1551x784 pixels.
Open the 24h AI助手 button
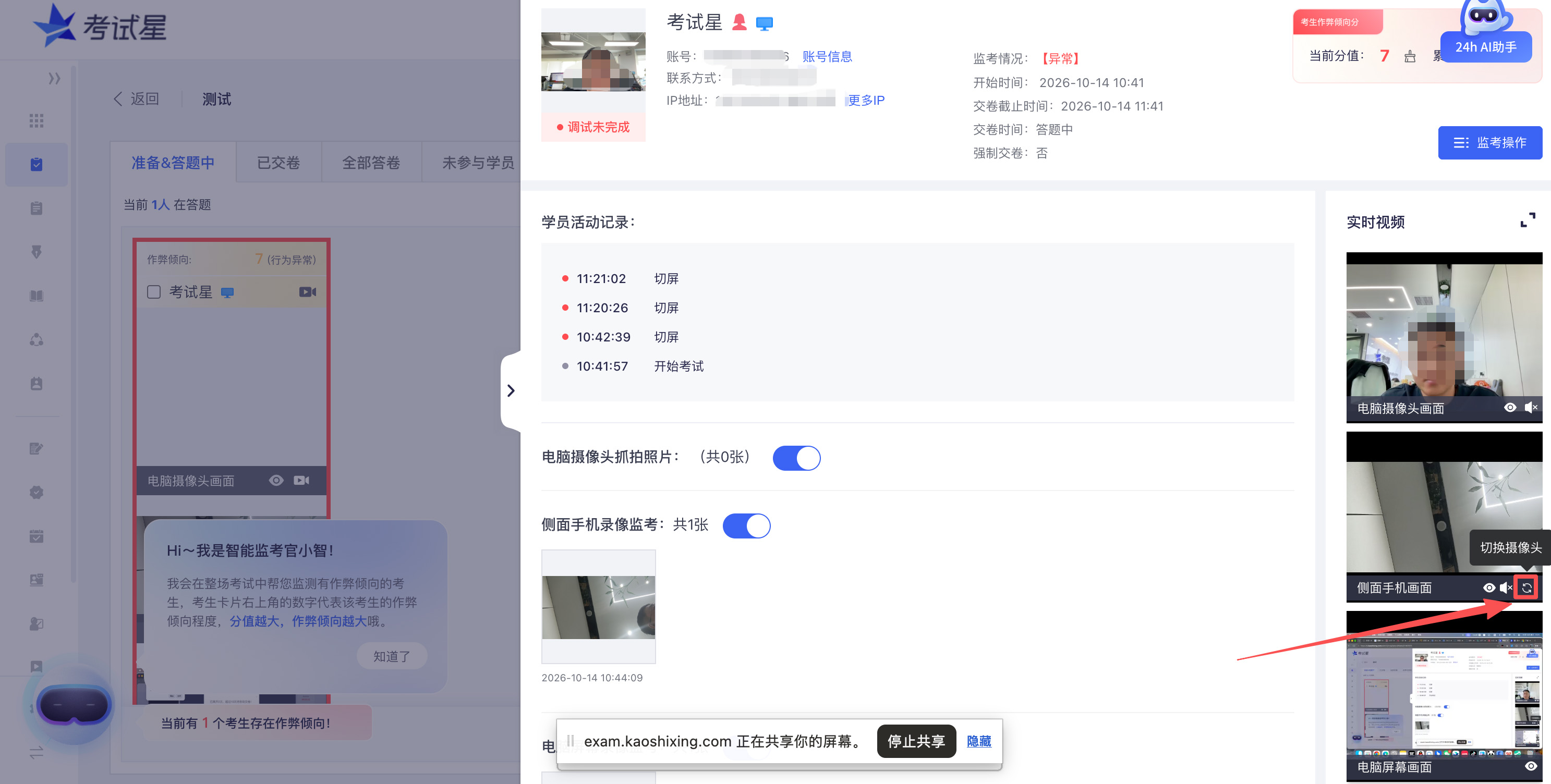point(1486,47)
